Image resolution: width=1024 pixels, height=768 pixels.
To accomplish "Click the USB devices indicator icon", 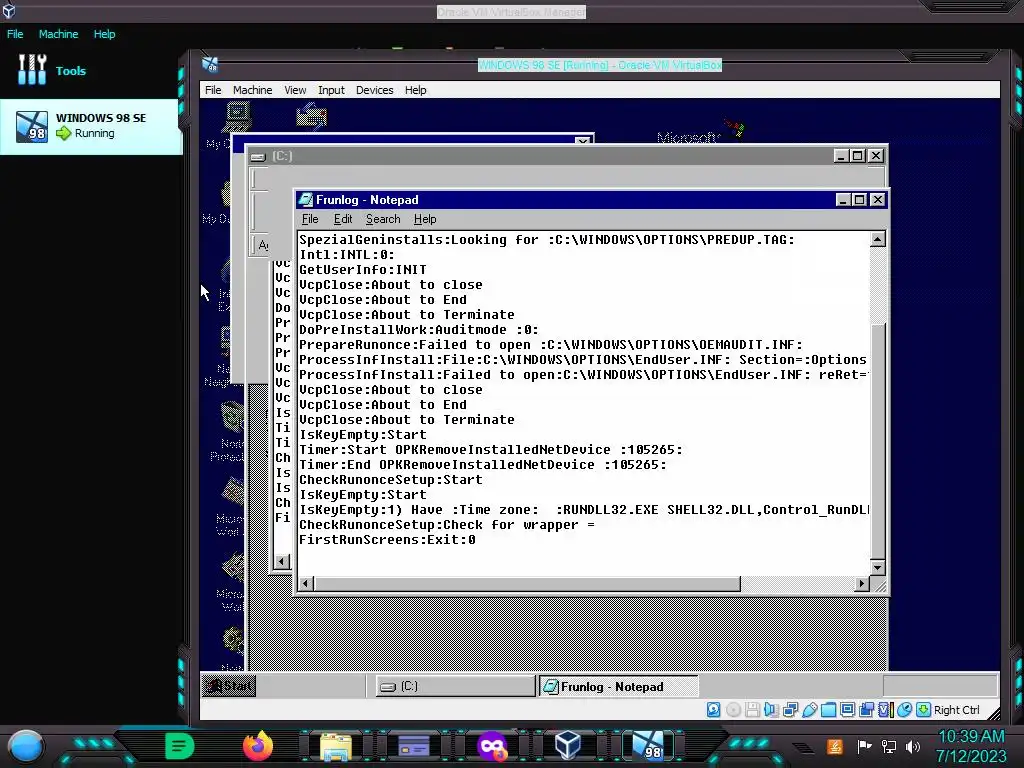I will point(809,710).
